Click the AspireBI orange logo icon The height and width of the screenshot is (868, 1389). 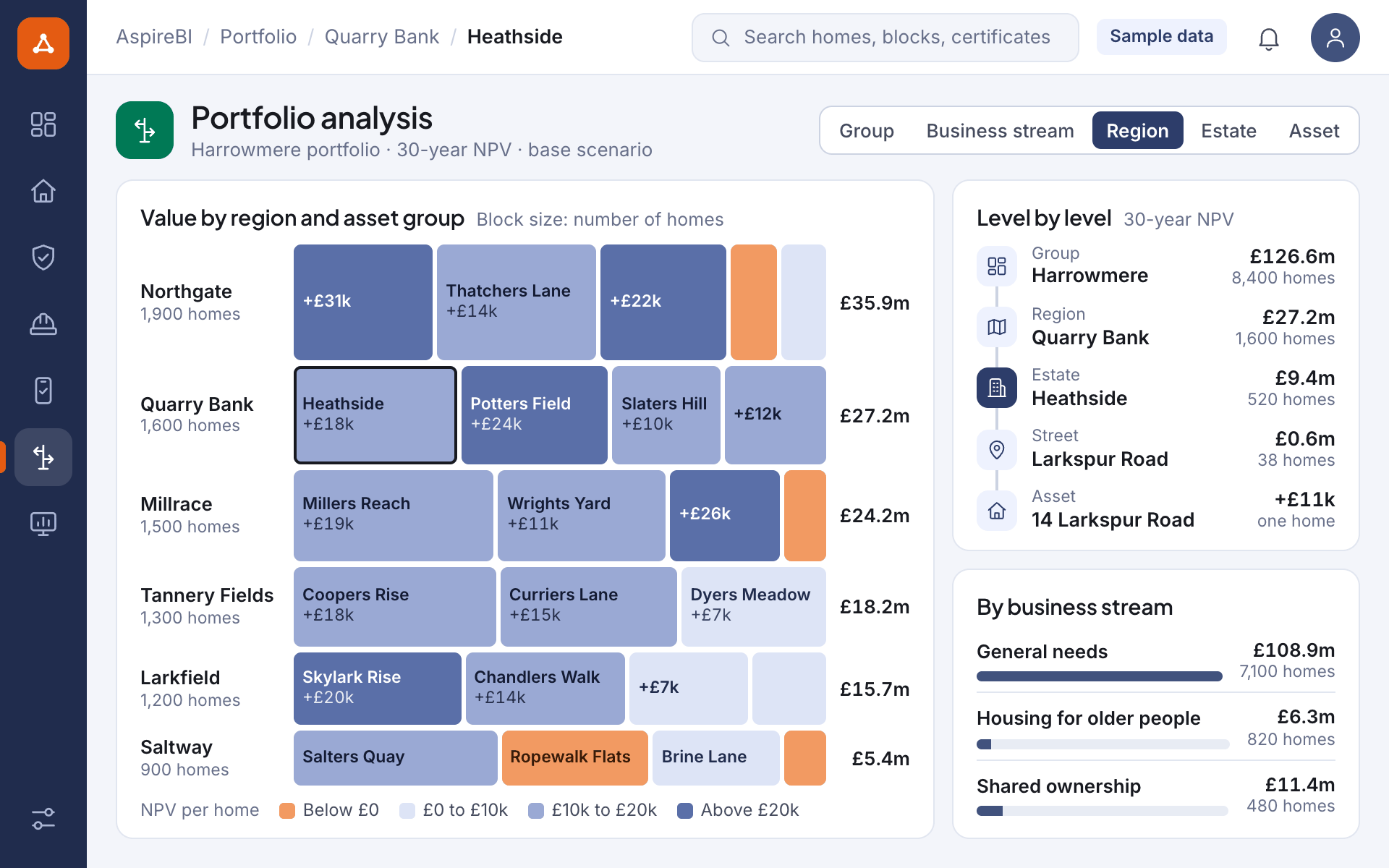pyautogui.click(x=43, y=43)
